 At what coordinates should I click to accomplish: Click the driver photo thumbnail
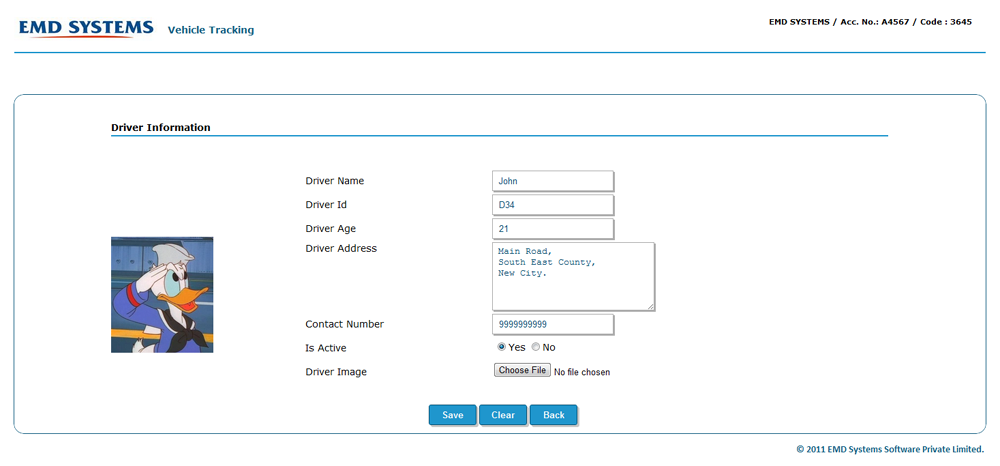click(162, 295)
